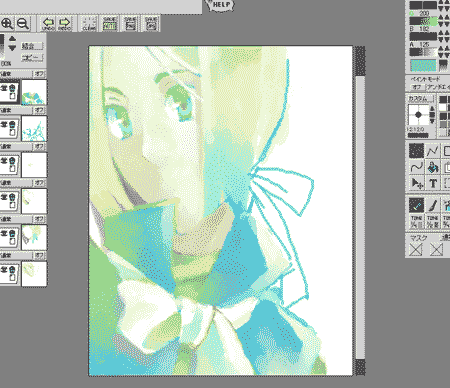The width and height of the screenshot is (450, 388).
Task: Move the layer up with the up arrow
Action: tap(12, 39)
